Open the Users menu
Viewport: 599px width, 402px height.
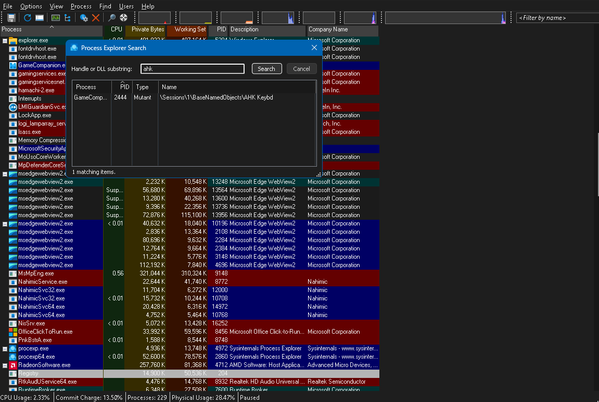click(x=126, y=6)
